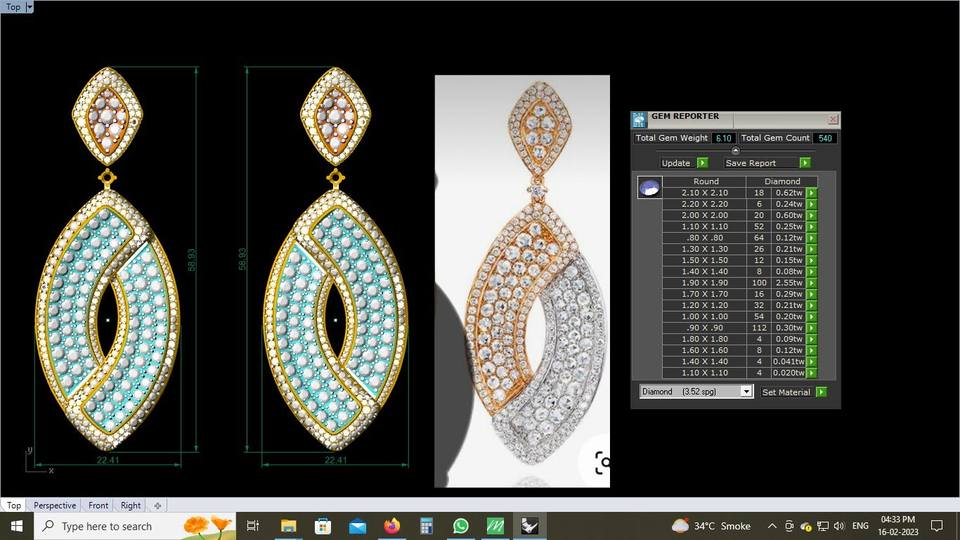Click the green arrow beside Set Material

(821, 392)
